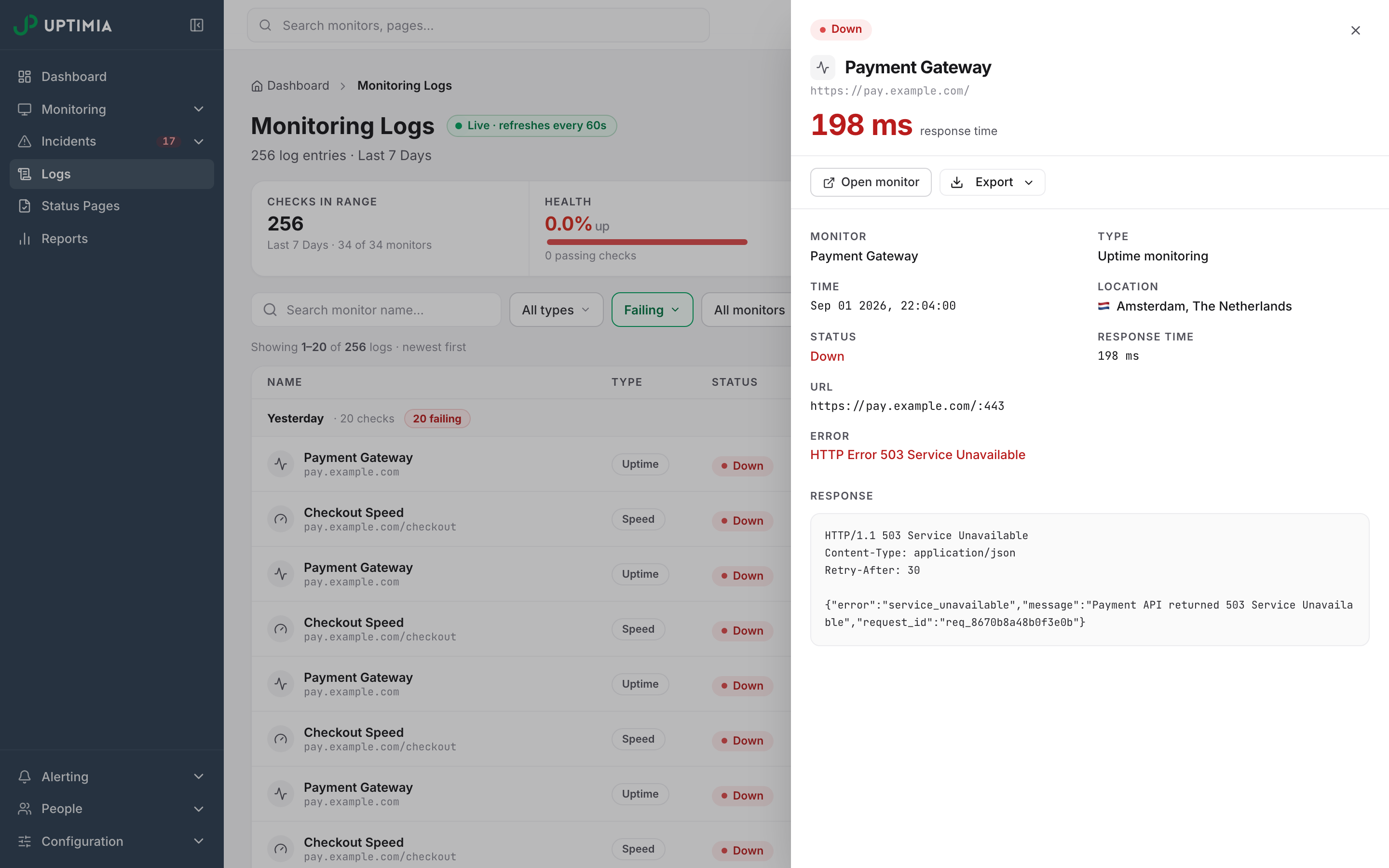Open the Export dropdown

(x=992, y=182)
